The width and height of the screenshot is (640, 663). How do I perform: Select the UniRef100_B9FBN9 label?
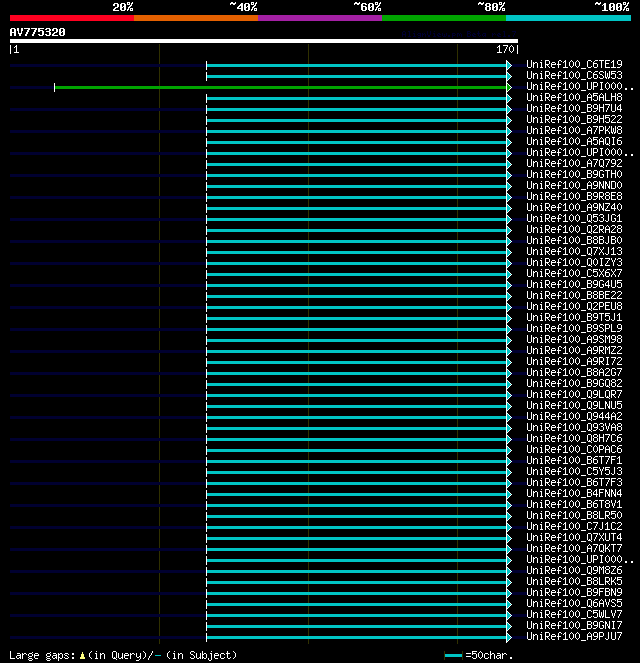coord(574,592)
